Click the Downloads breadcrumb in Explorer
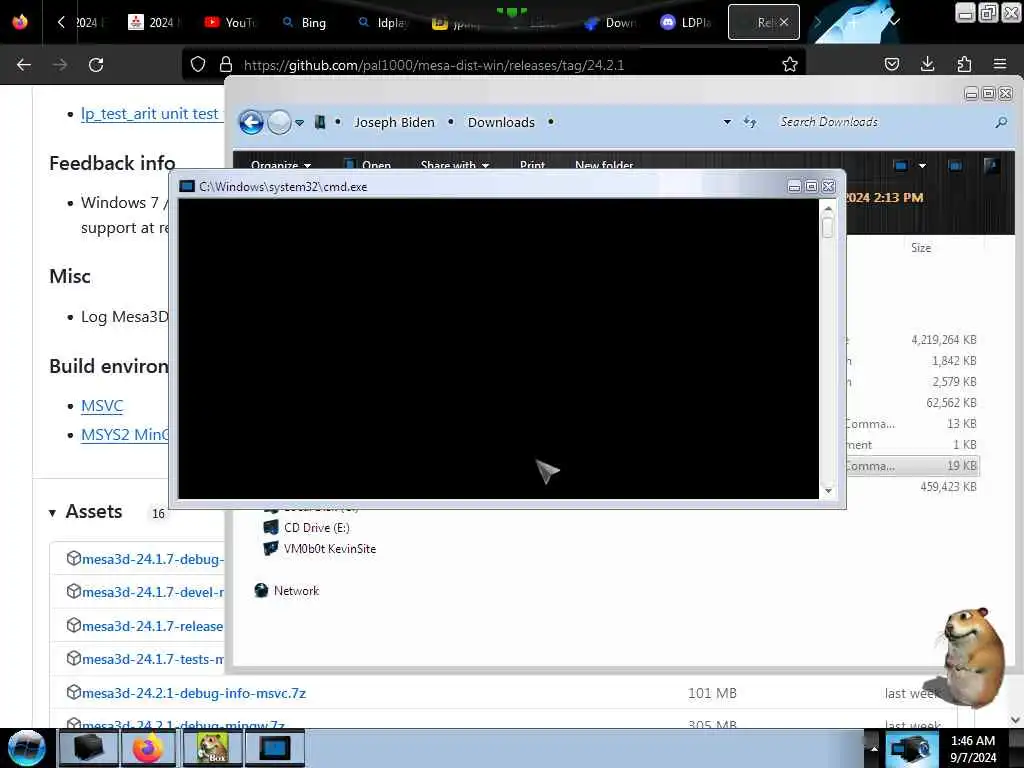The height and width of the screenshot is (768, 1024). click(x=501, y=122)
